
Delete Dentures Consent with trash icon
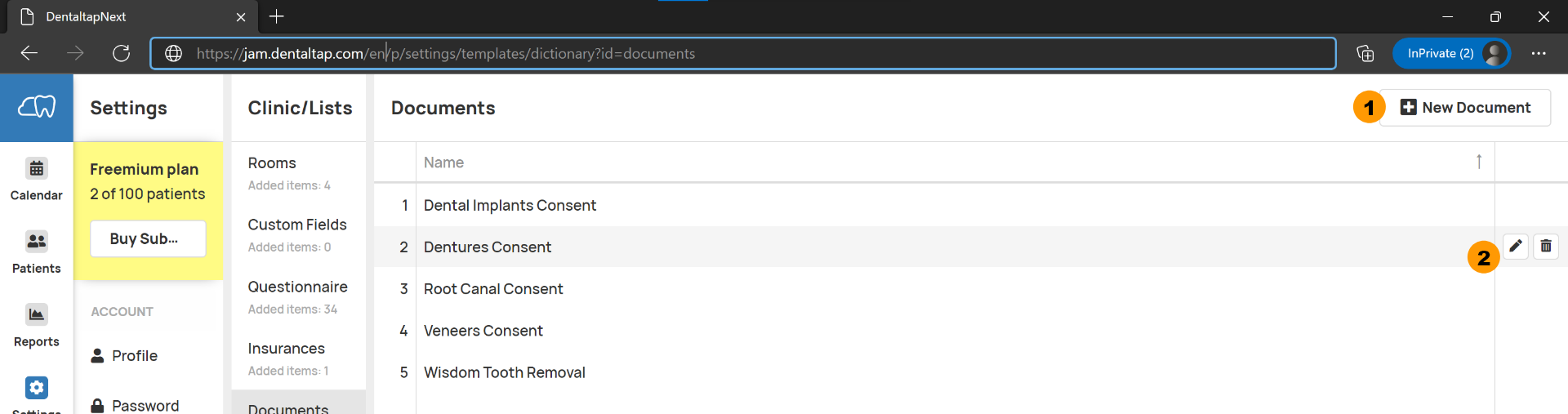click(x=1546, y=246)
